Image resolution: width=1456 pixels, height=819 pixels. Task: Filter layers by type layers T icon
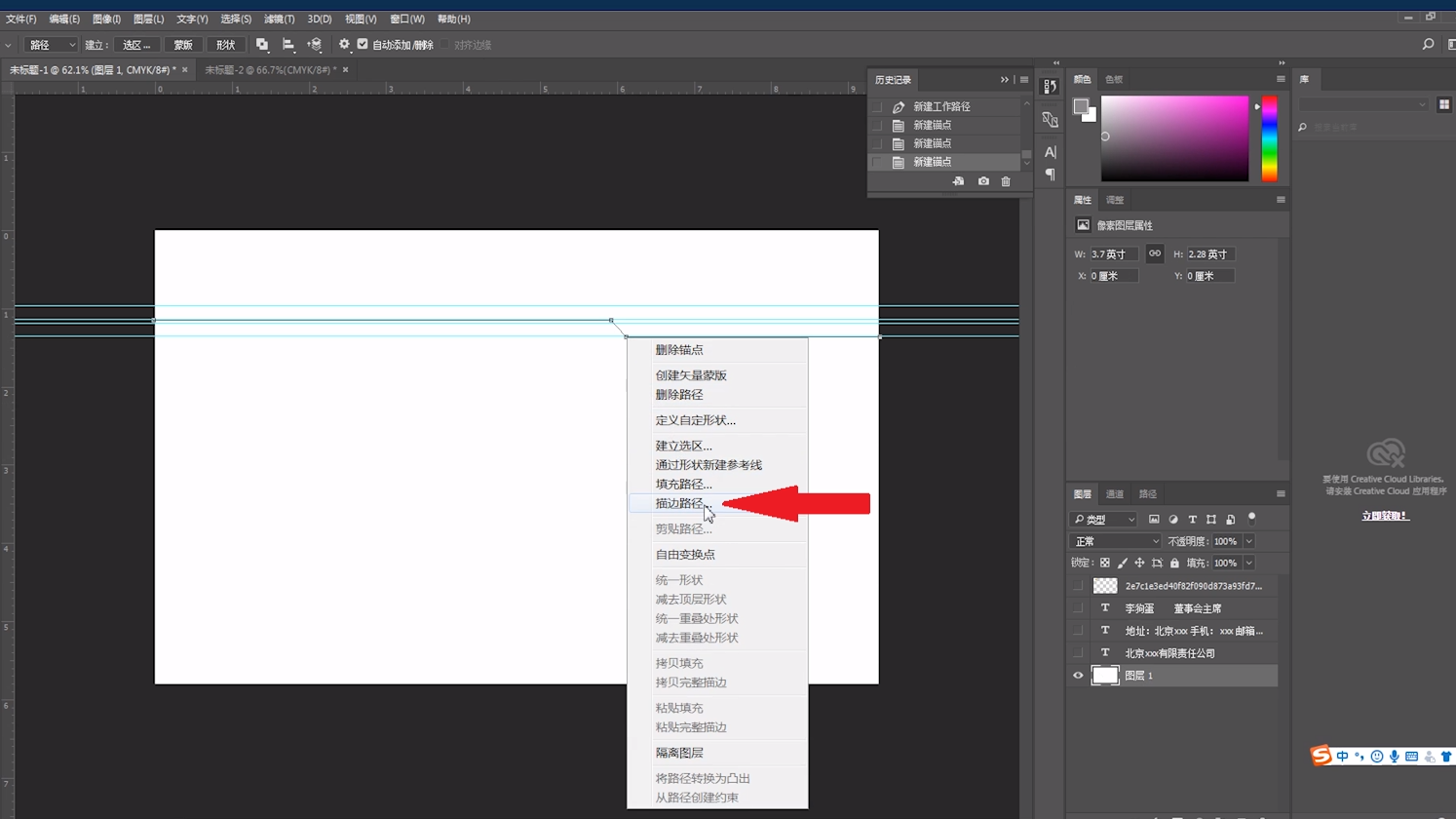pyautogui.click(x=1192, y=520)
